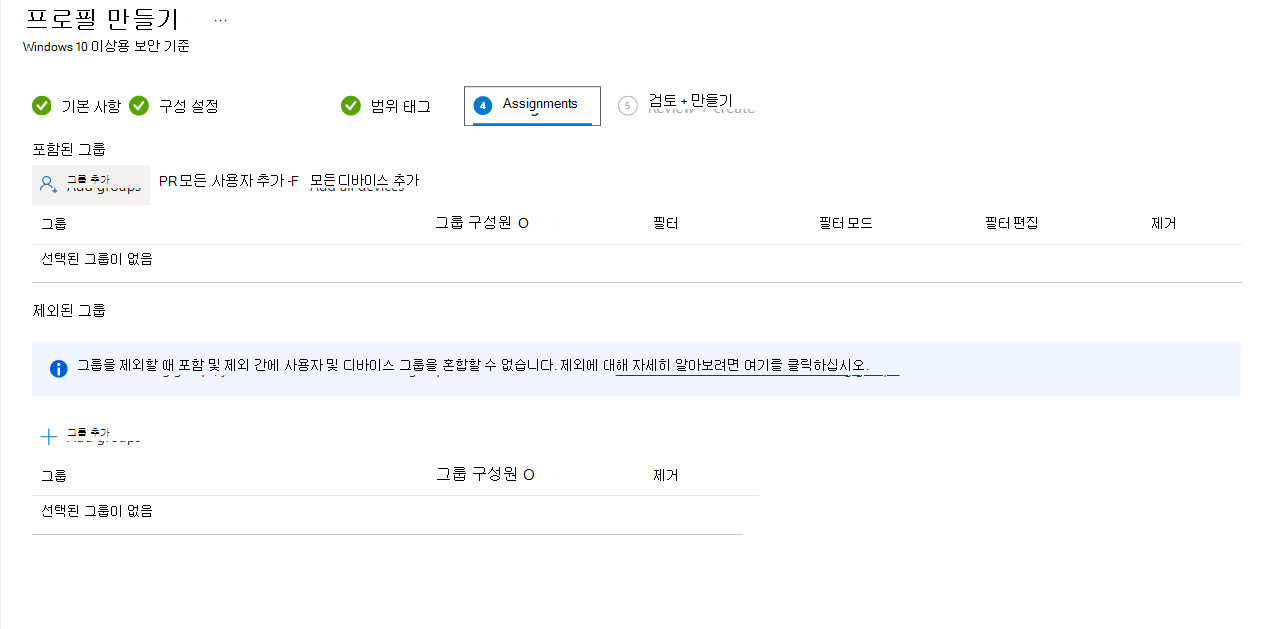Viewport: 1270px width, 629px height.
Task: Click the 그룹 column header in included groups table
Action: coord(54,224)
